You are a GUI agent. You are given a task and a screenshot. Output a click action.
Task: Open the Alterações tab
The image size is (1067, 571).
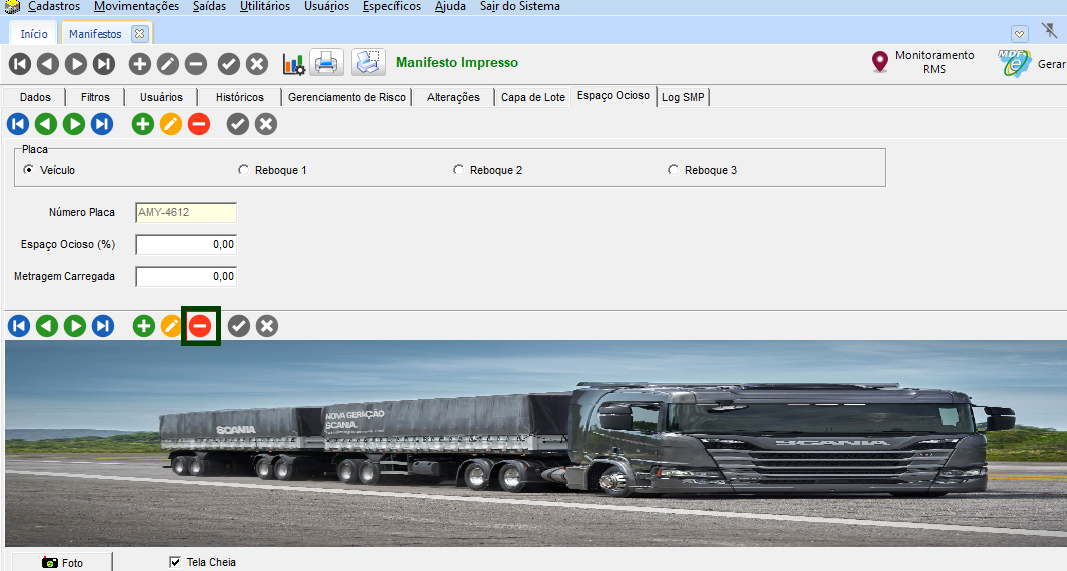point(453,97)
